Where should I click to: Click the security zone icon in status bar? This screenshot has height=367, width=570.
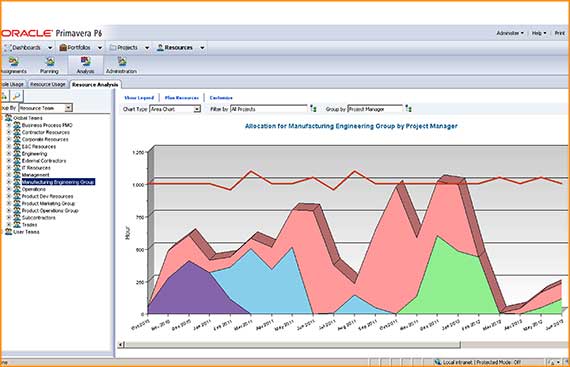click(438, 362)
